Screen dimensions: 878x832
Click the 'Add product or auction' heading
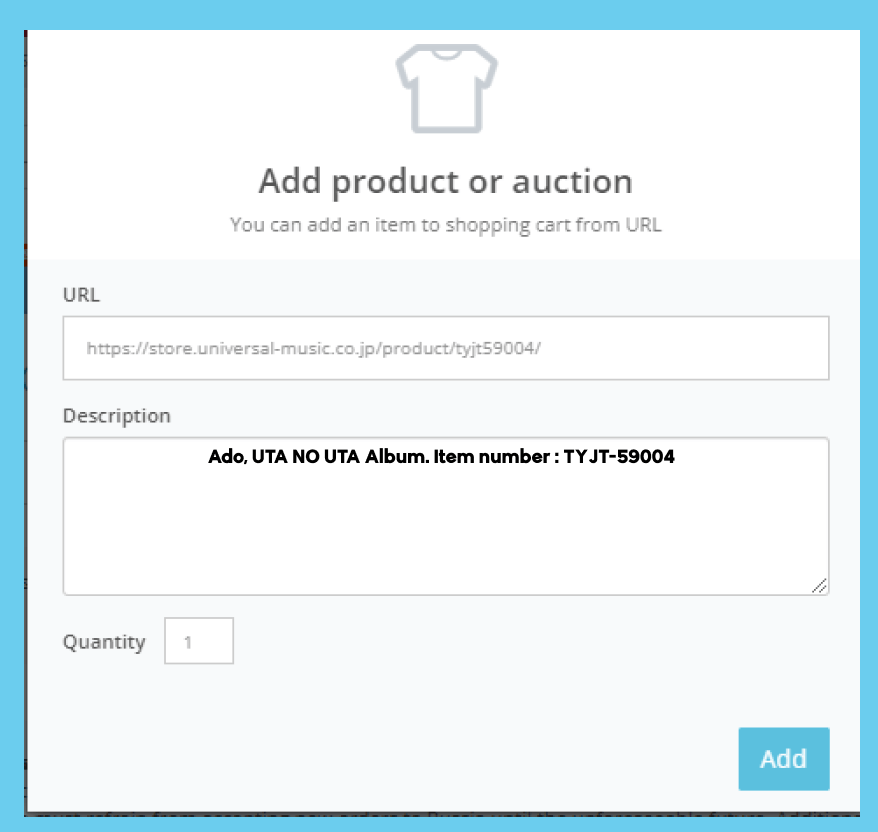[446, 182]
